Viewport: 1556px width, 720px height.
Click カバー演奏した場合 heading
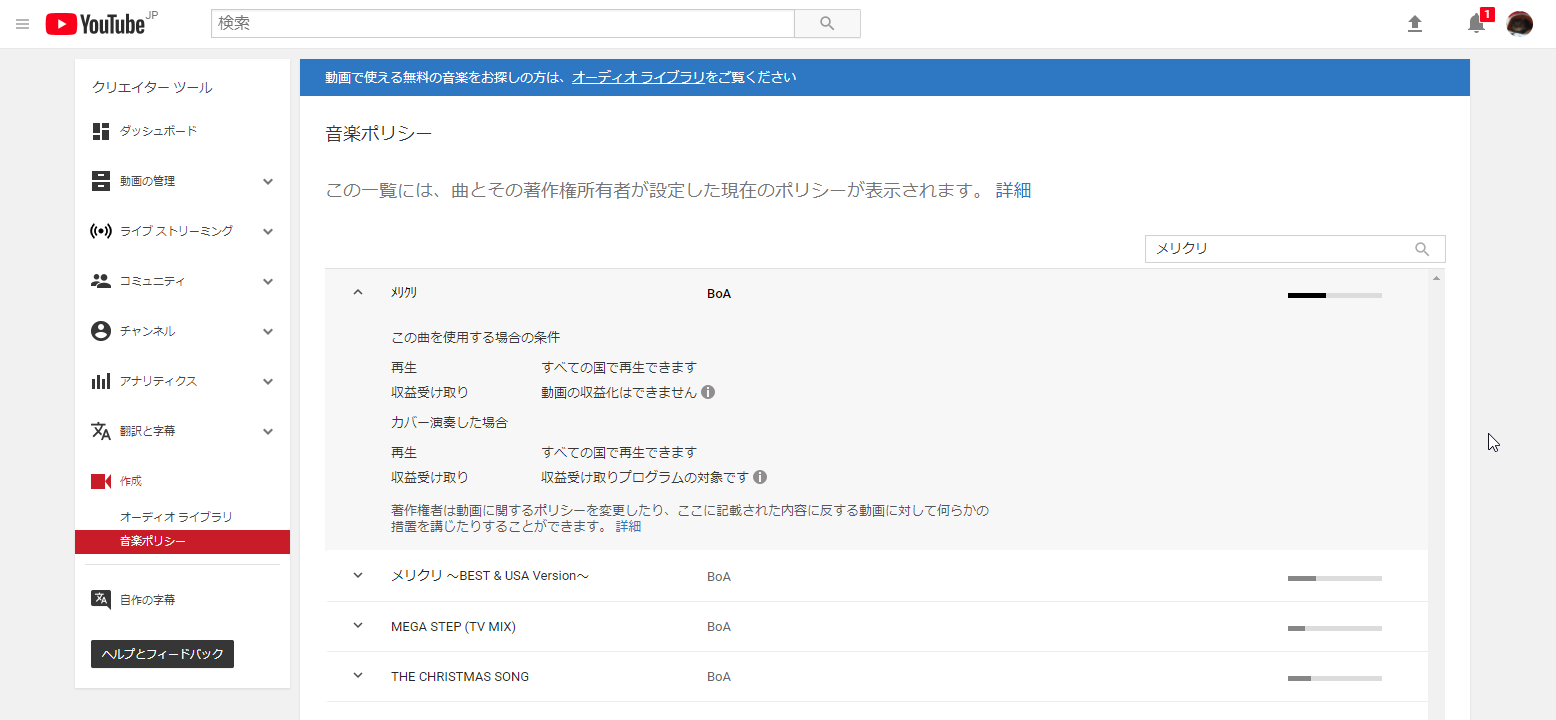(449, 422)
